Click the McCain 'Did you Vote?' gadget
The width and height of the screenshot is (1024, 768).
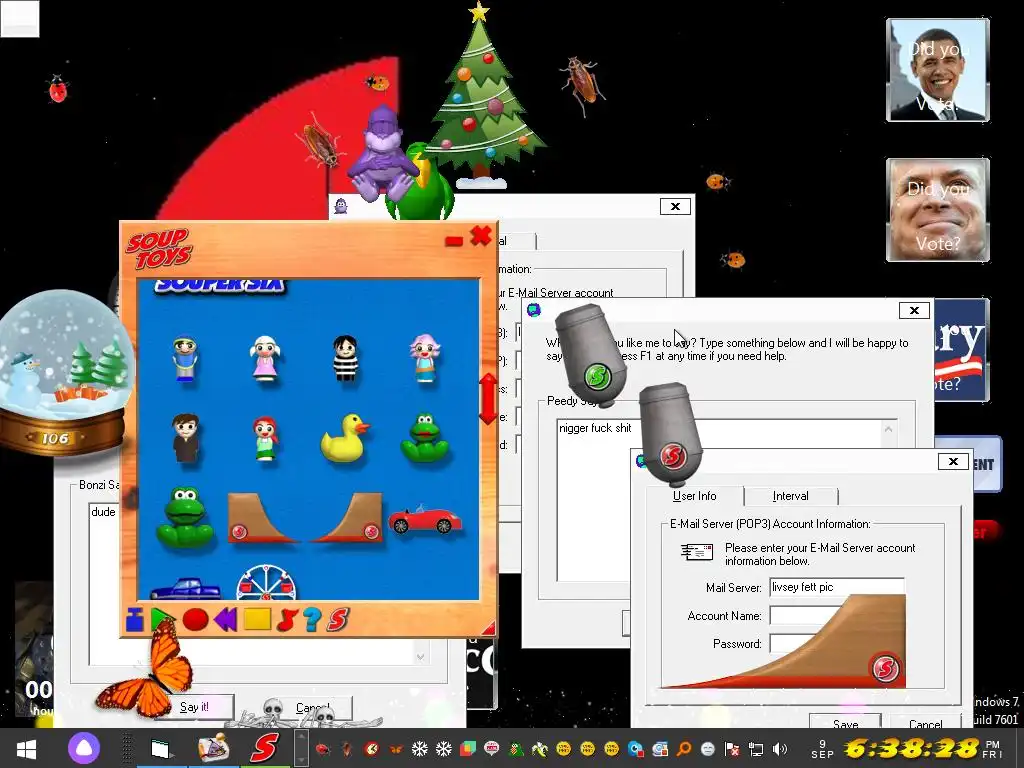[x=938, y=210]
